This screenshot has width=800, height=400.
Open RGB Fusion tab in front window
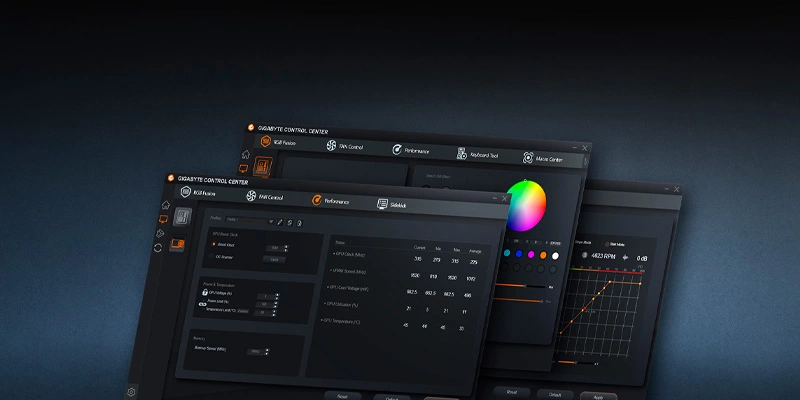click(x=198, y=193)
